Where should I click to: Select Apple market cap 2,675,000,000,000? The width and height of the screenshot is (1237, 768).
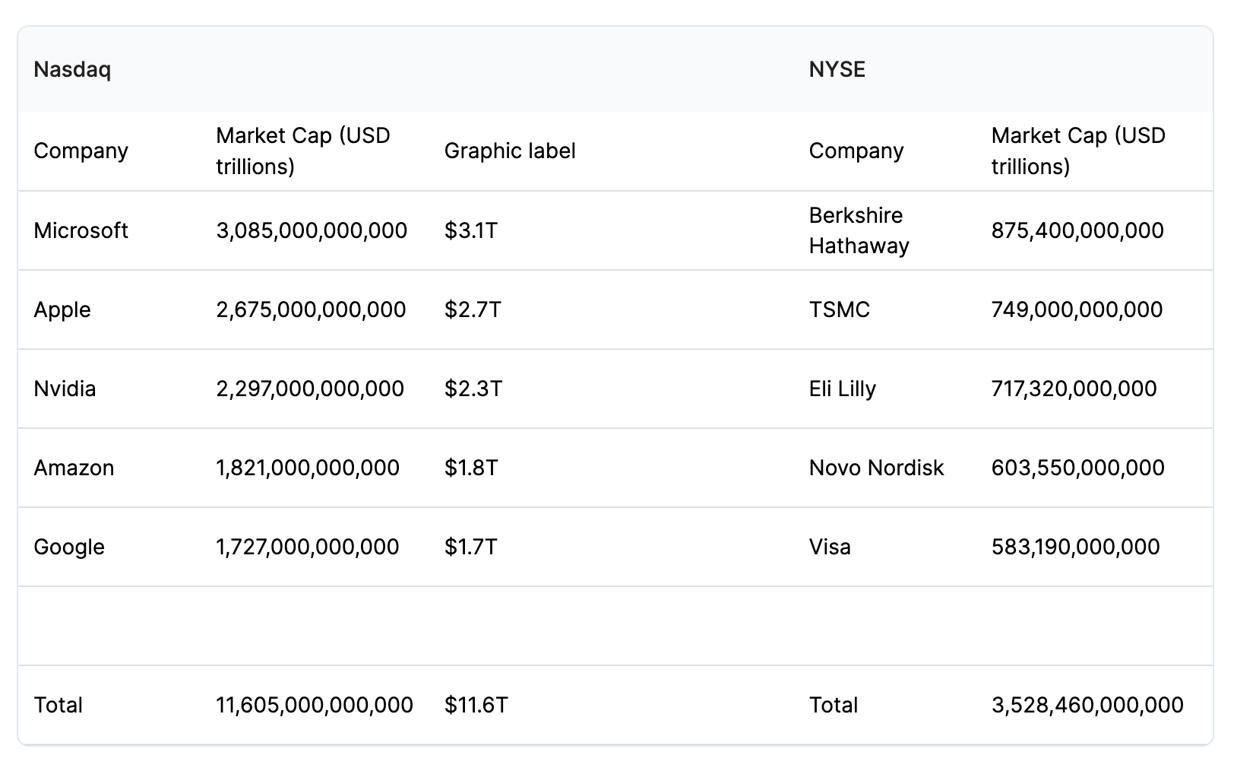coord(311,310)
